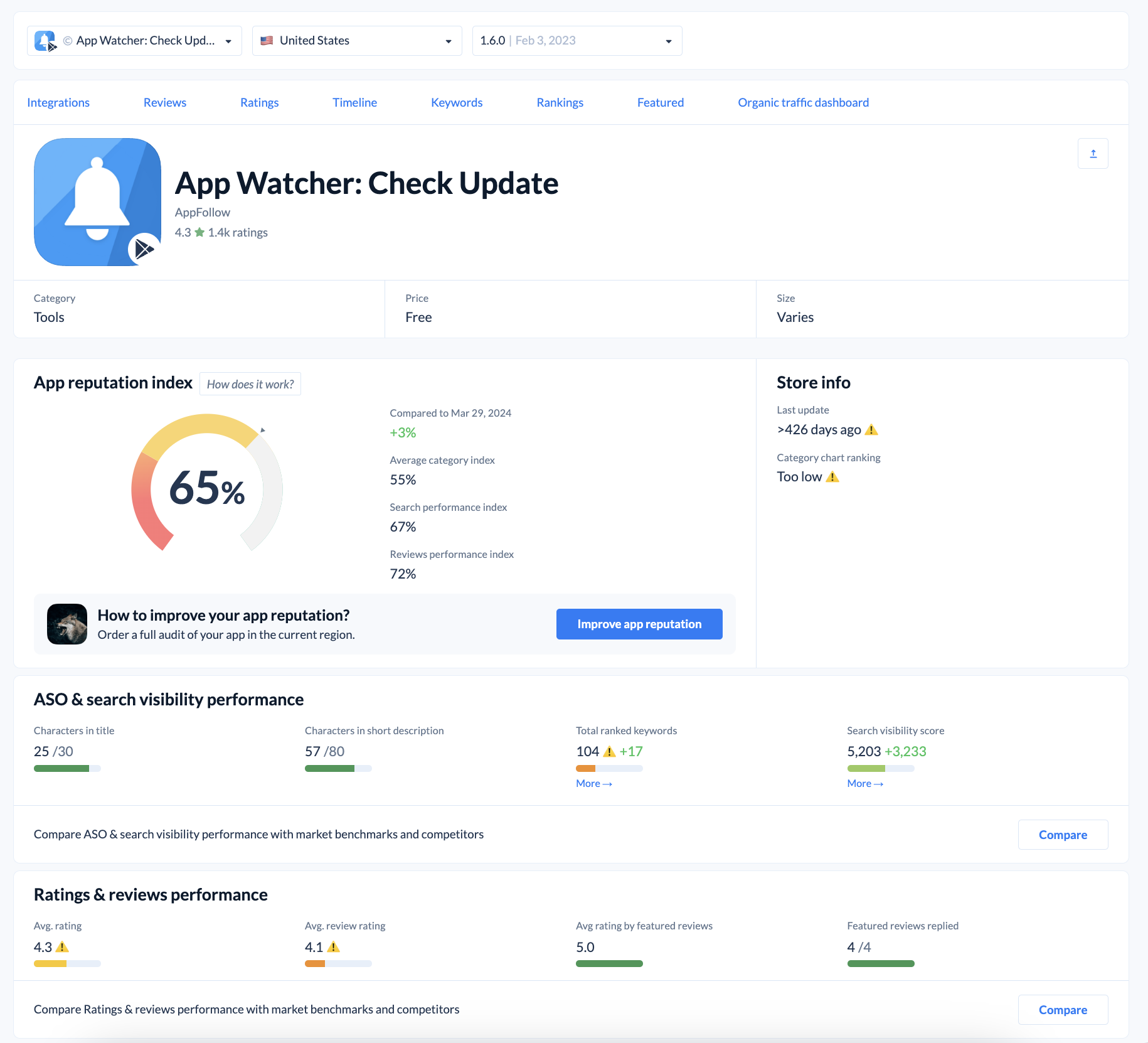
Task: Click the Improve app reputation button
Action: 639,624
